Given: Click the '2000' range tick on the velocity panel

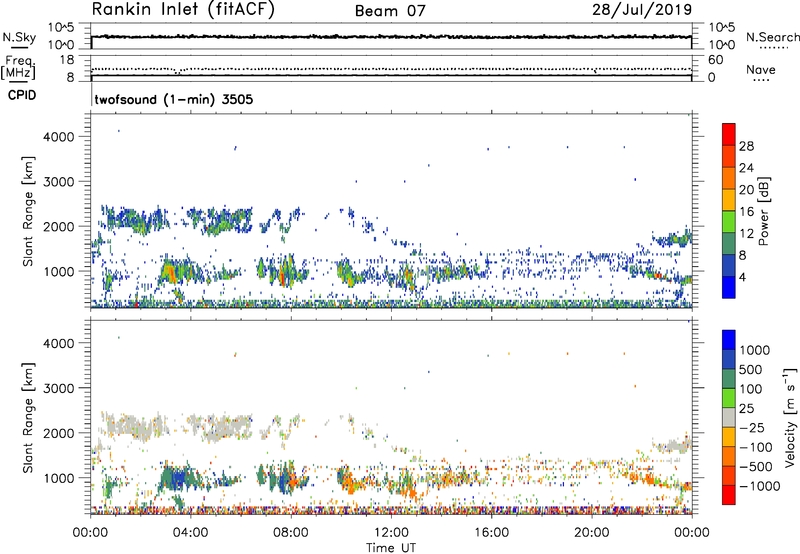Looking at the screenshot, I should (x=58, y=433).
